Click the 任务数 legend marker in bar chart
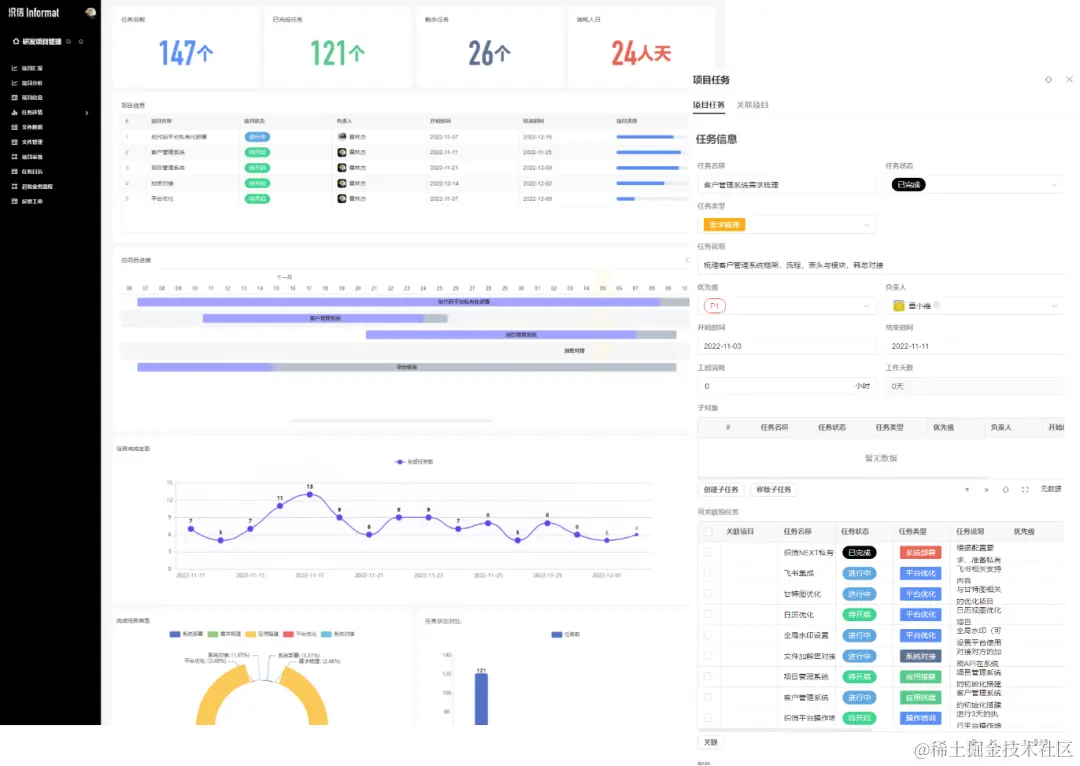The image size is (1080, 766). (x=557, y=634)
